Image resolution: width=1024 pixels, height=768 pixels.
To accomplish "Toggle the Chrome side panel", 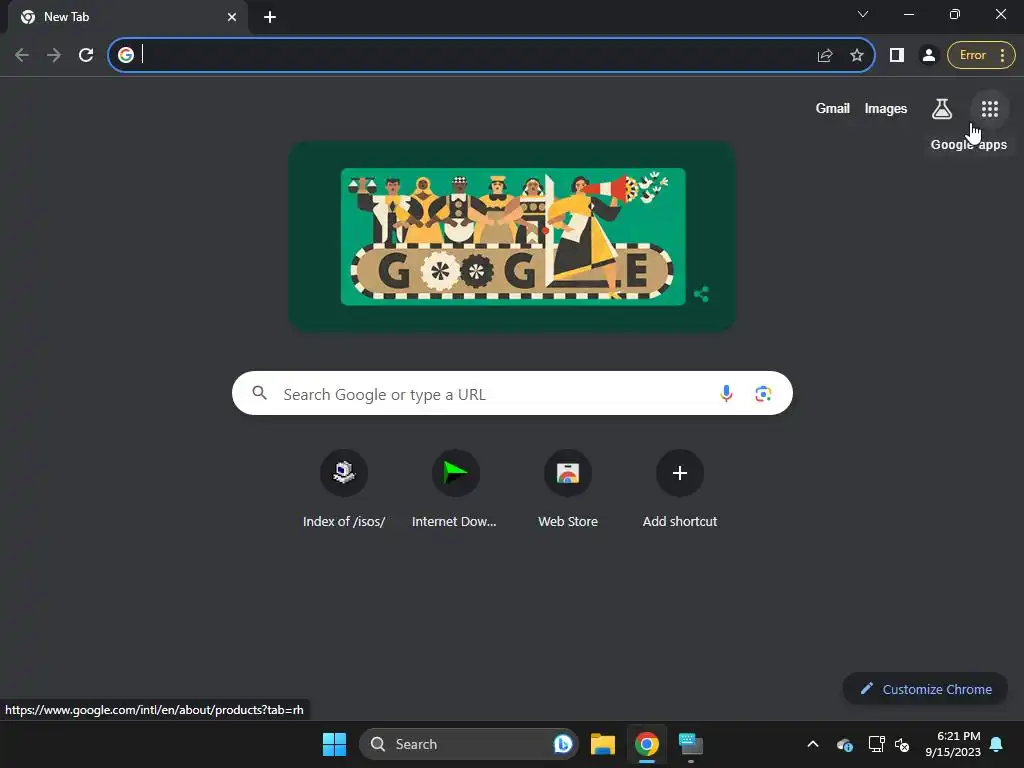I will 897,56.
